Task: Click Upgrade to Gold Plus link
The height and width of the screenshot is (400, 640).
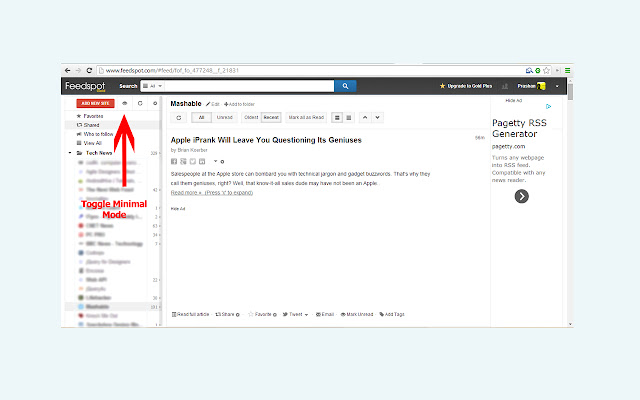Action: coord(466,86)
